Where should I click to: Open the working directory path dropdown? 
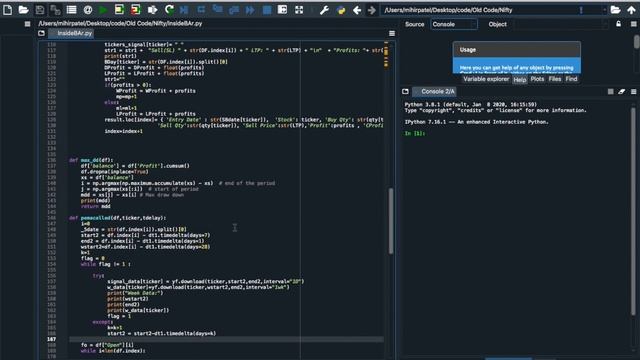click(x=604, y=10)
